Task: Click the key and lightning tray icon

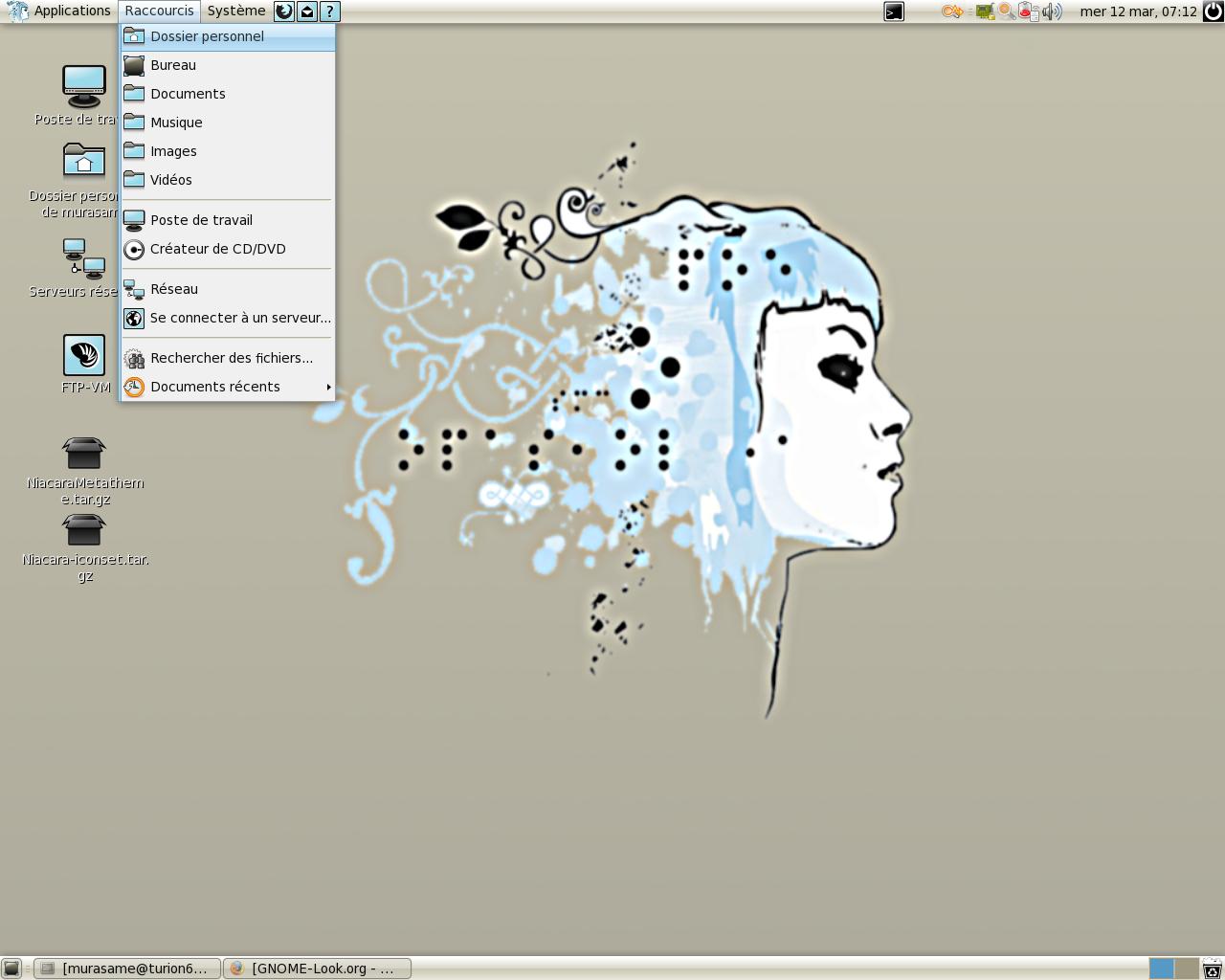Action: point(952,11)
